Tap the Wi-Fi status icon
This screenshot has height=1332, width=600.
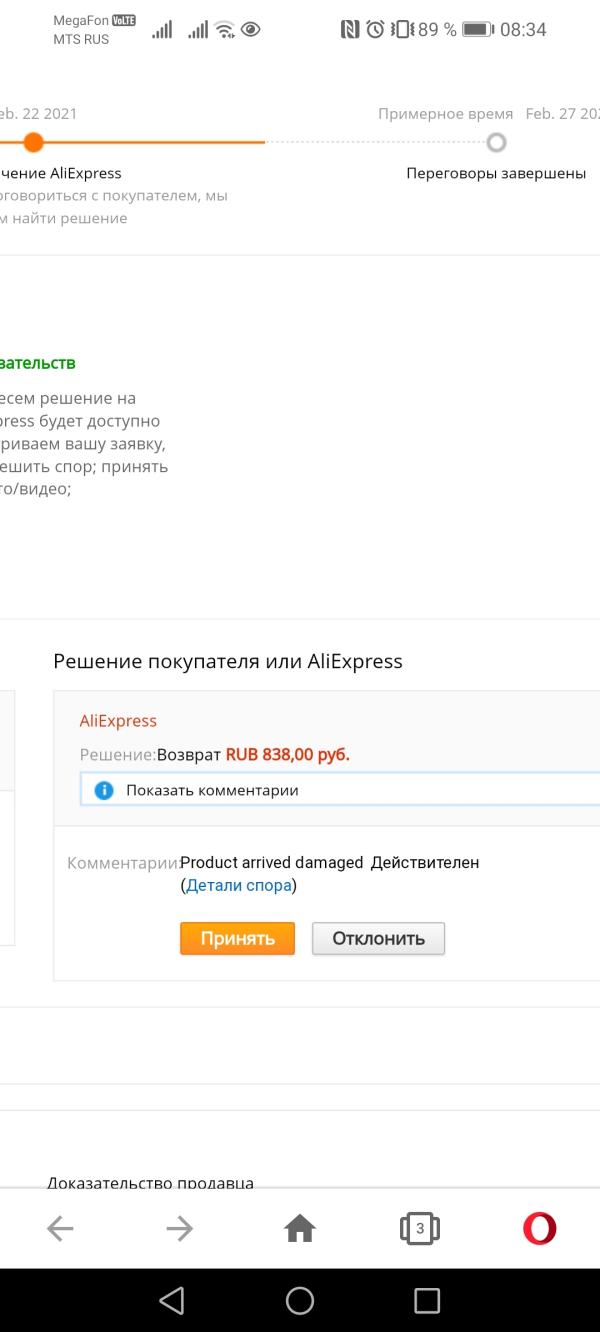[225, 30]
